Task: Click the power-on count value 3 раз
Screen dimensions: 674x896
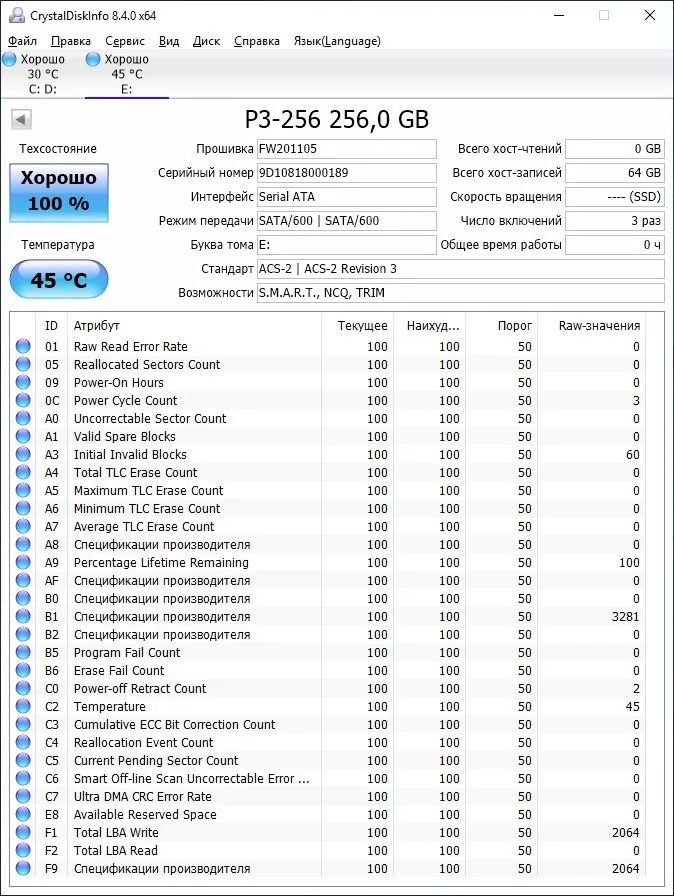Action: [x=615, y=221]
